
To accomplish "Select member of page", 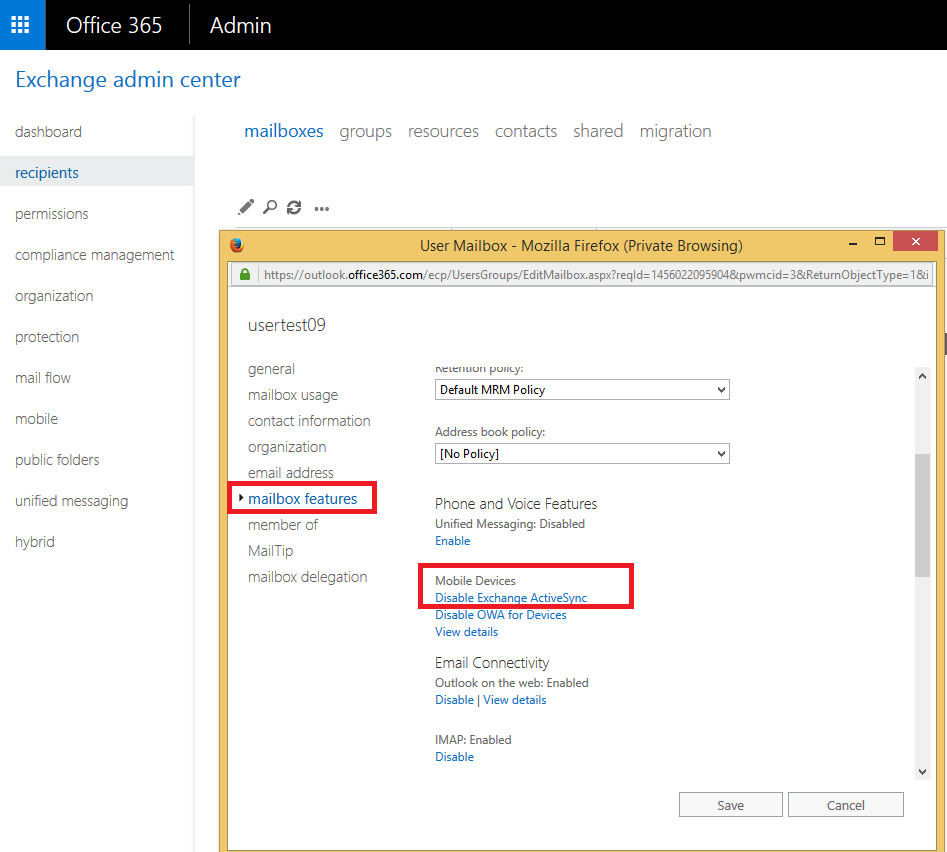I will 283,525.
